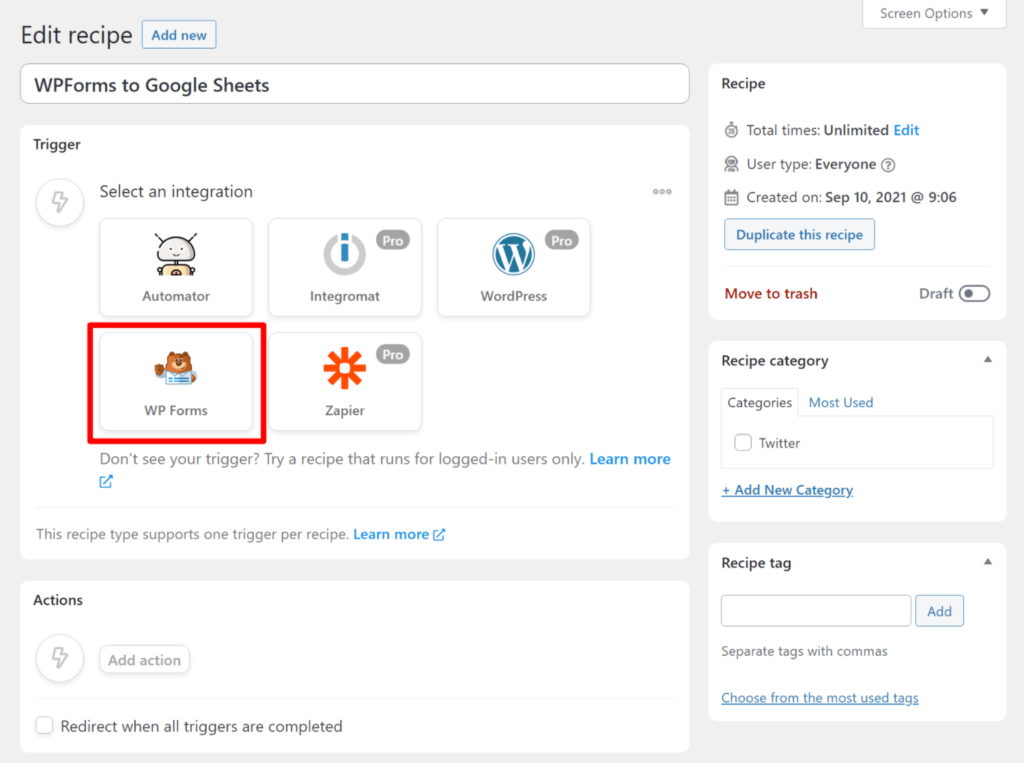The height and width of the screenshot is (763, 1024).
Task: Click Duplicate this recipe button
Action: [799, 235]
